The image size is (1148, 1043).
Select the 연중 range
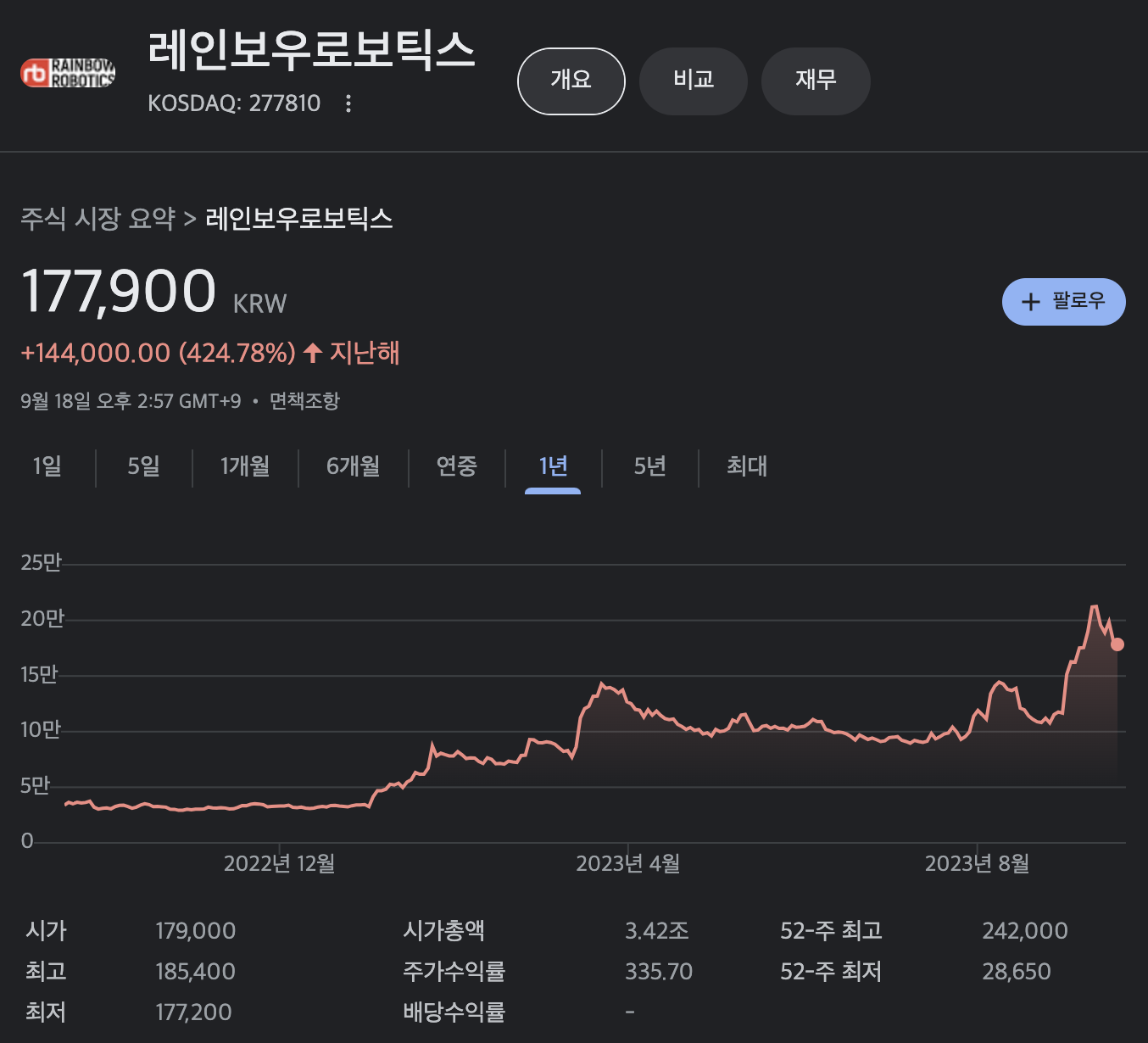[457, 466]
